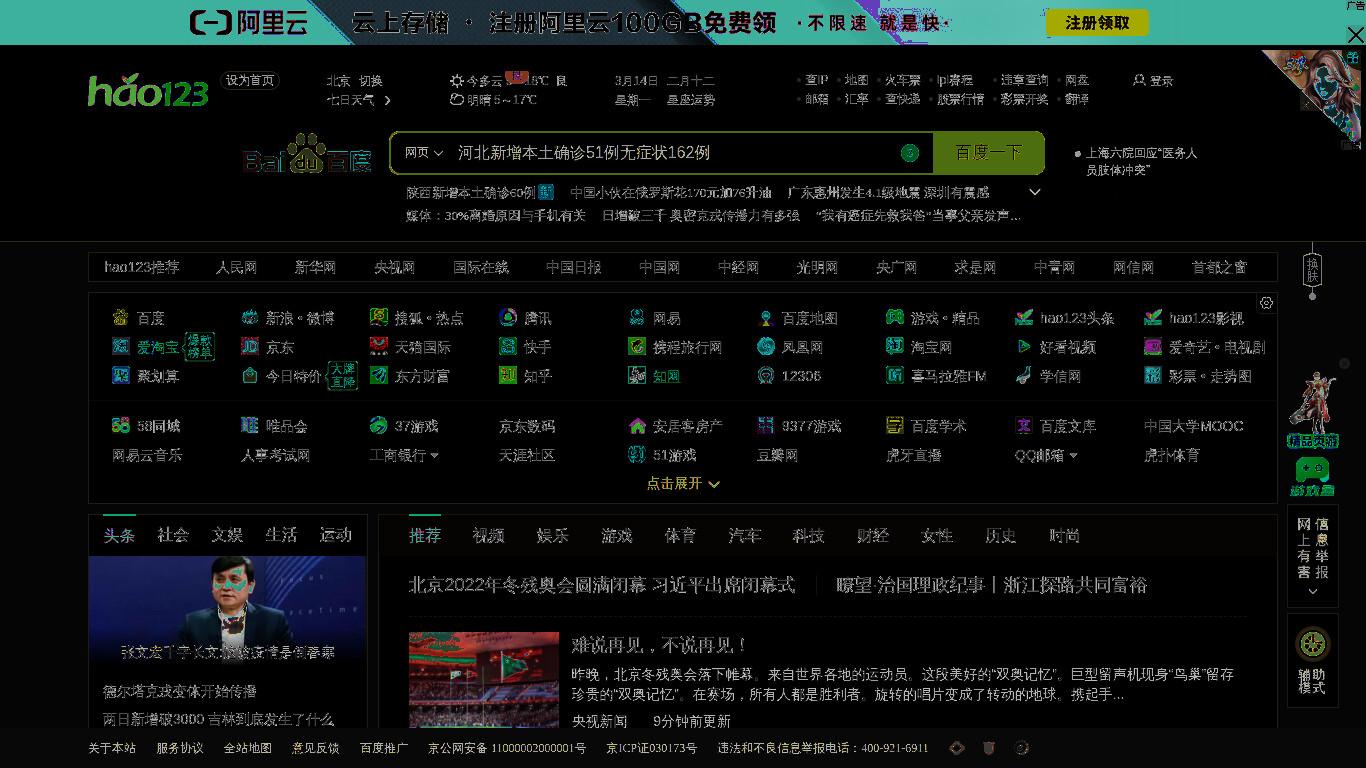The width and height of the screenshot is (1366, 768).
Task: Open the hao123头条 icon
Action: click(1024, 318)
